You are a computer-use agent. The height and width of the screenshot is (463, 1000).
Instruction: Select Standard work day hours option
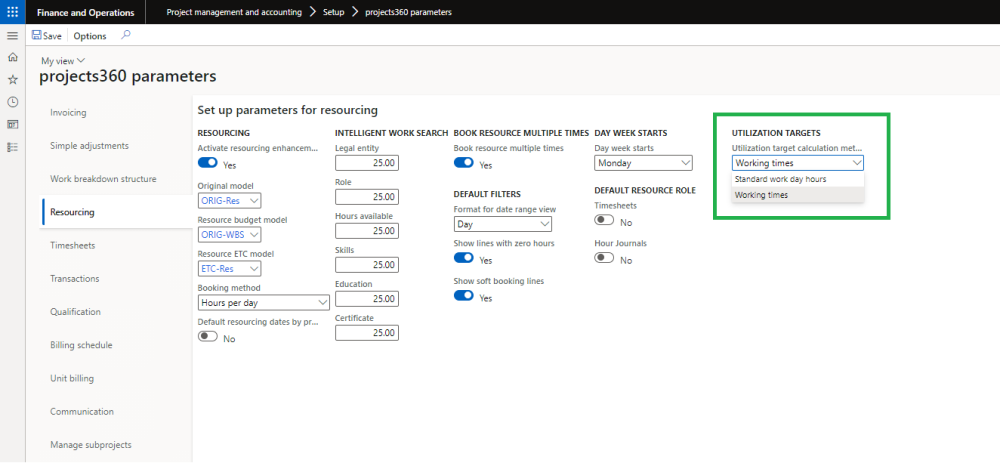780,179
